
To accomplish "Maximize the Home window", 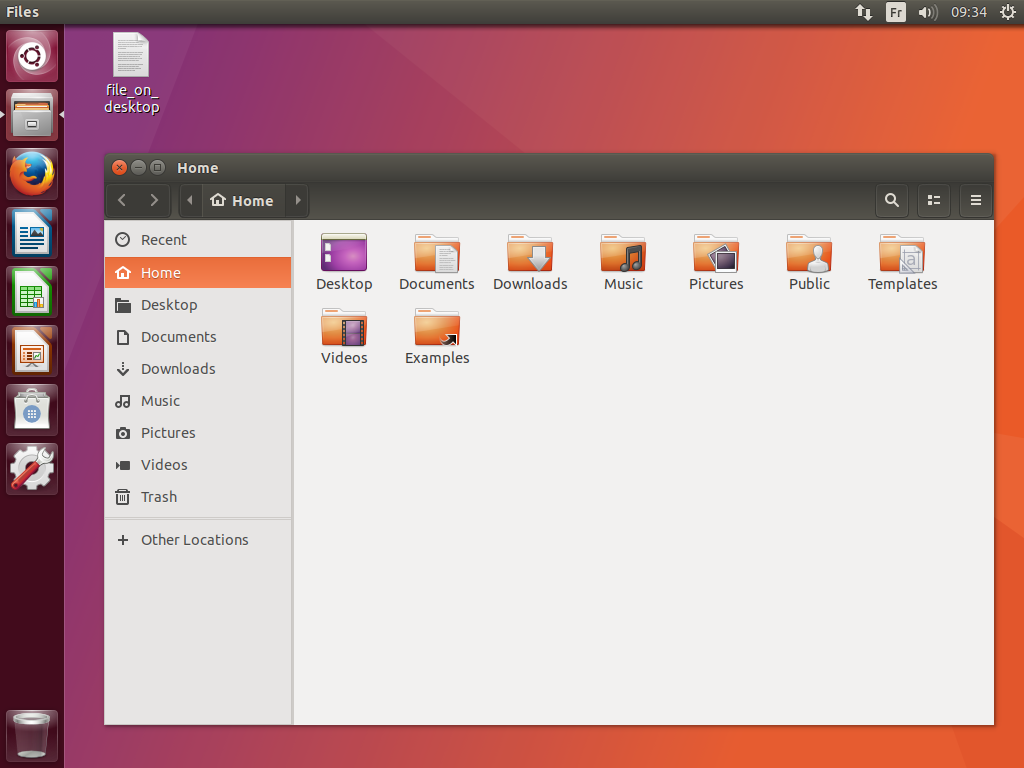I will [x=157, y=168].
